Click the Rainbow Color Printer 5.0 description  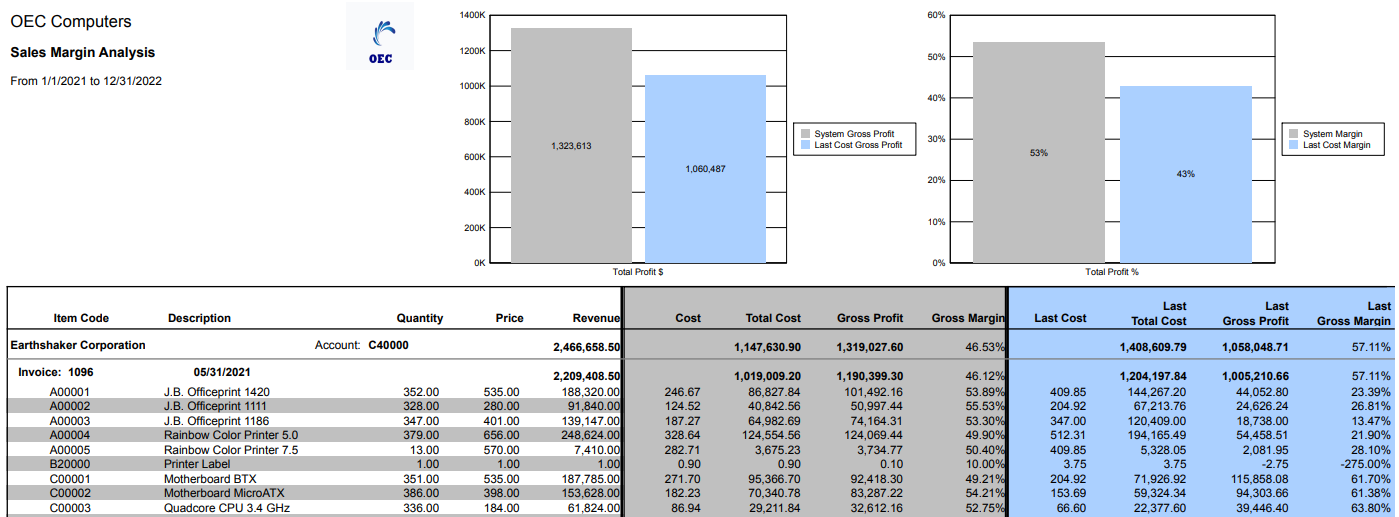[x=231, y=435]
